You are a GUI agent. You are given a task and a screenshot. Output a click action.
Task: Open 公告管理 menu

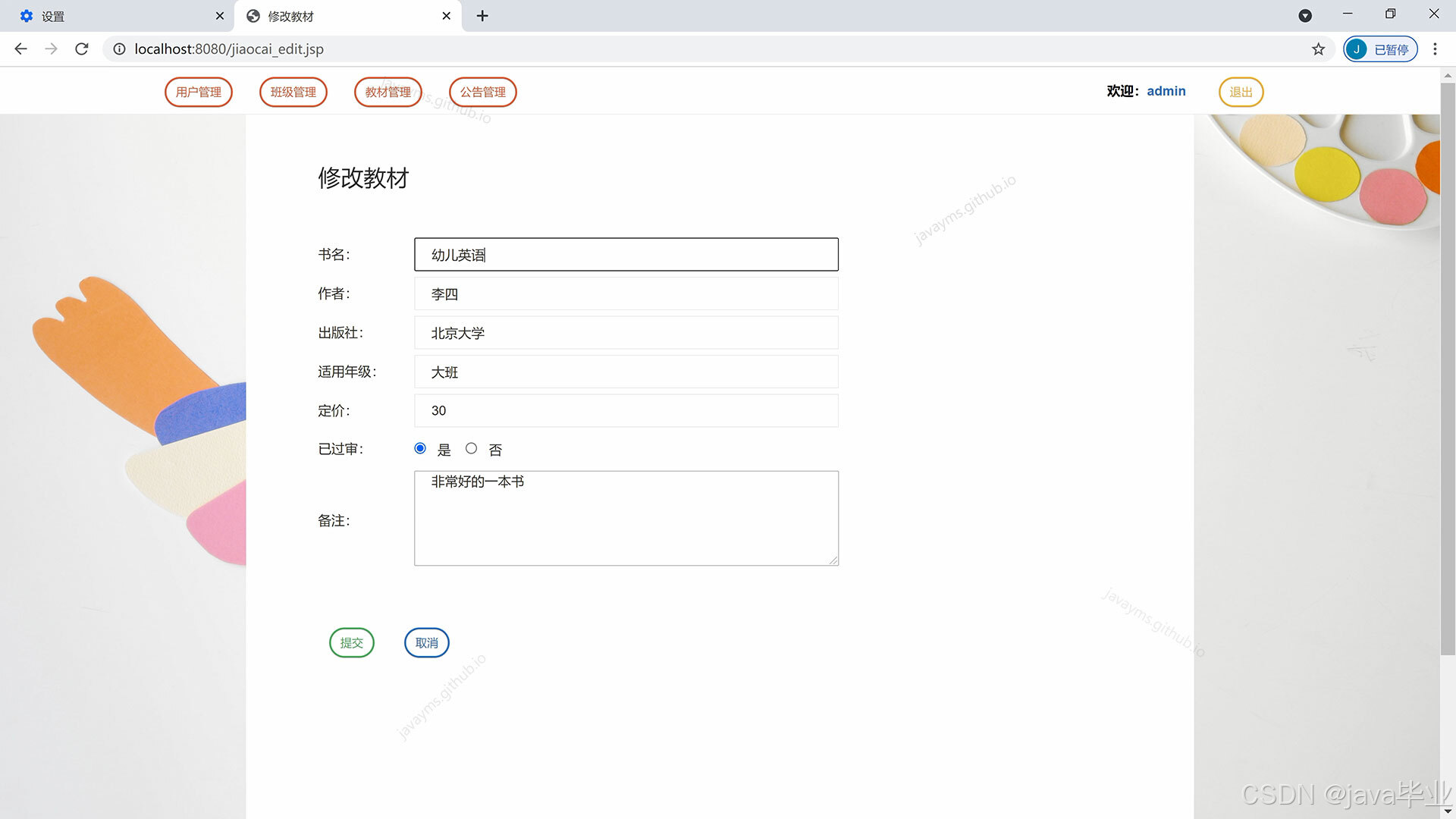[x=483, y=92]
